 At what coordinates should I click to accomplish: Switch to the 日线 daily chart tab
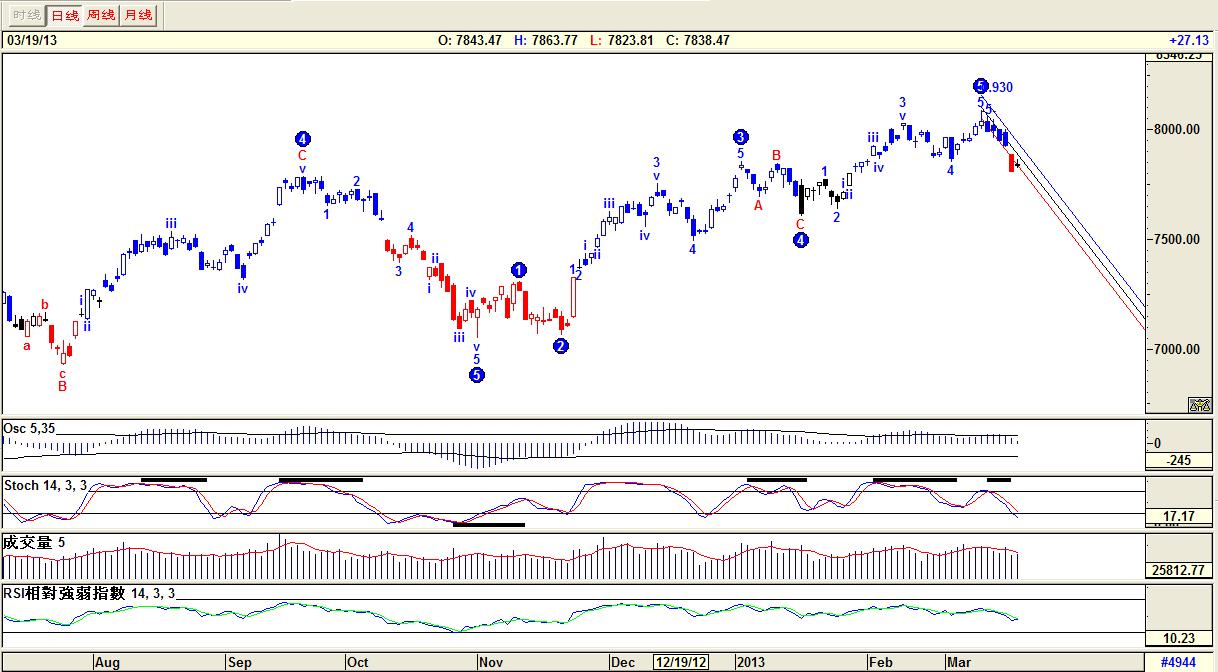[64, 15]
